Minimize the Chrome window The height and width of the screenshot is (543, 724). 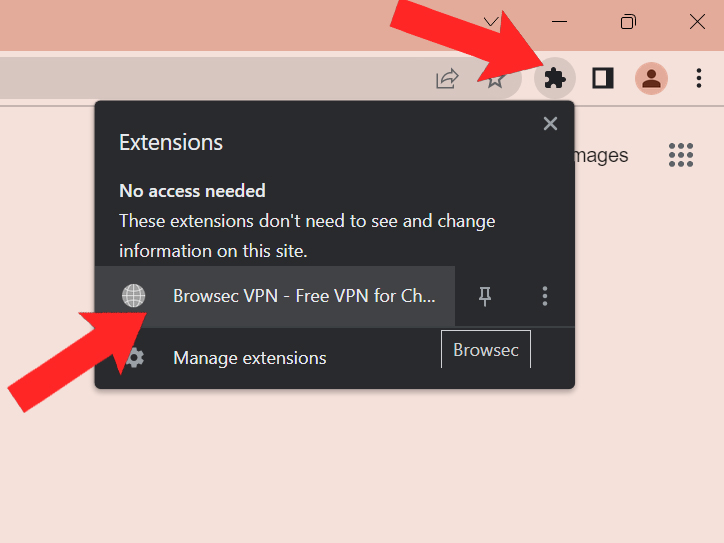[x=560, y=22]
